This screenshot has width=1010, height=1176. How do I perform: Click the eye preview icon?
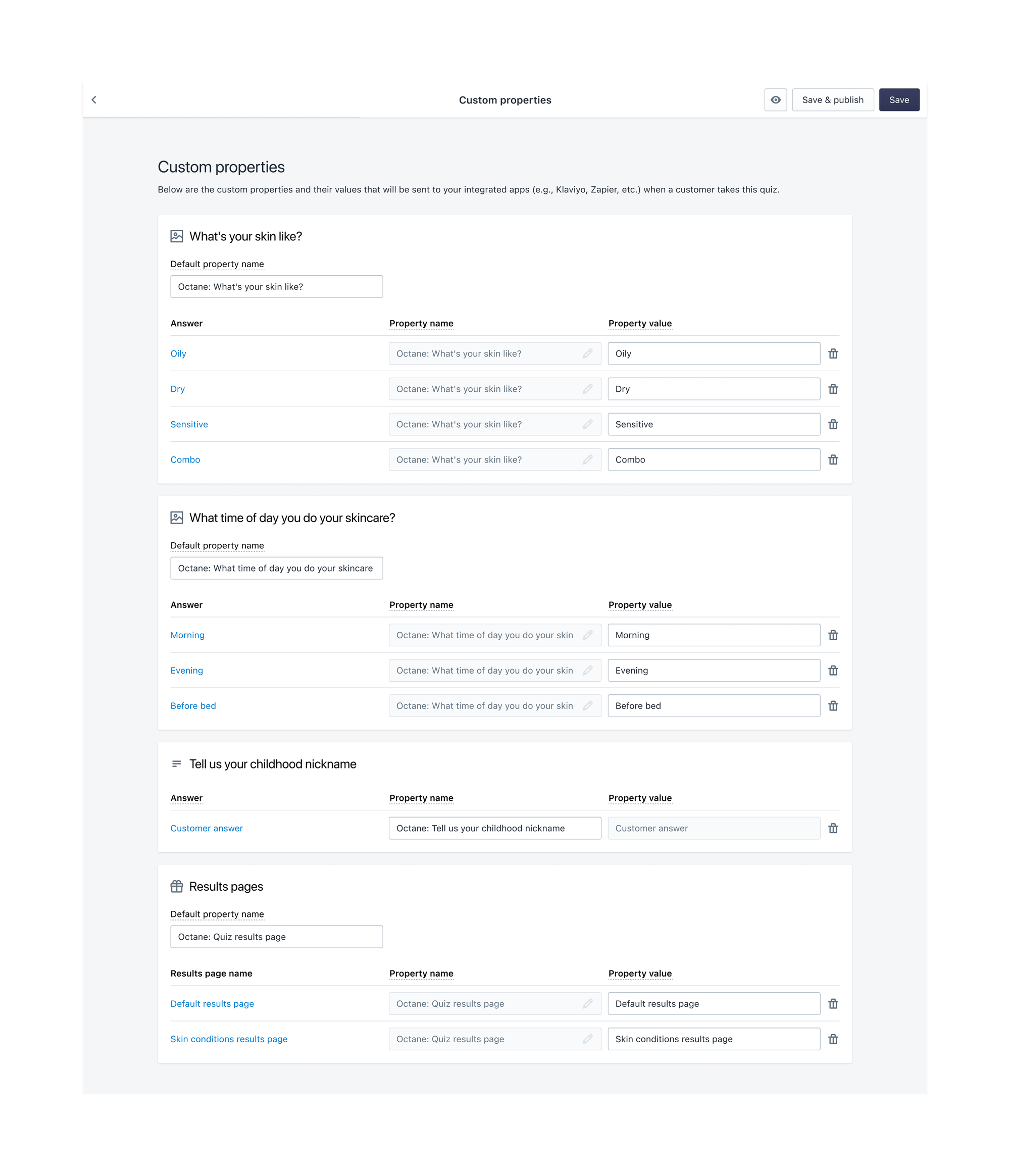(x=775, y=100)
